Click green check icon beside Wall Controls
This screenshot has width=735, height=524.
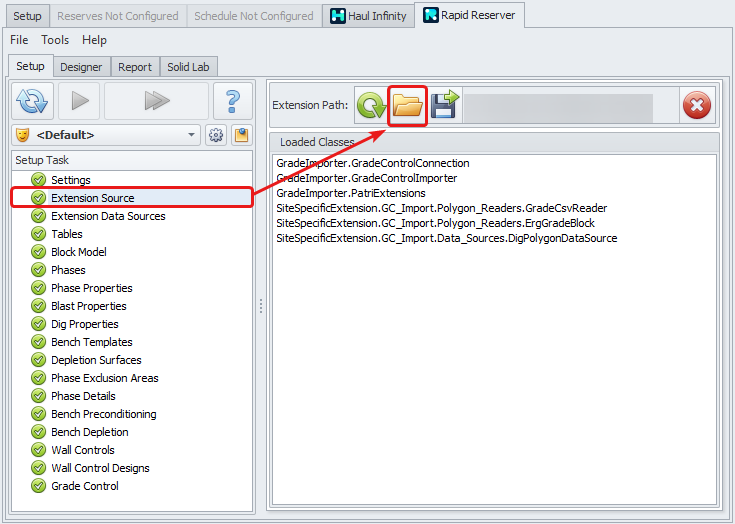38,450
